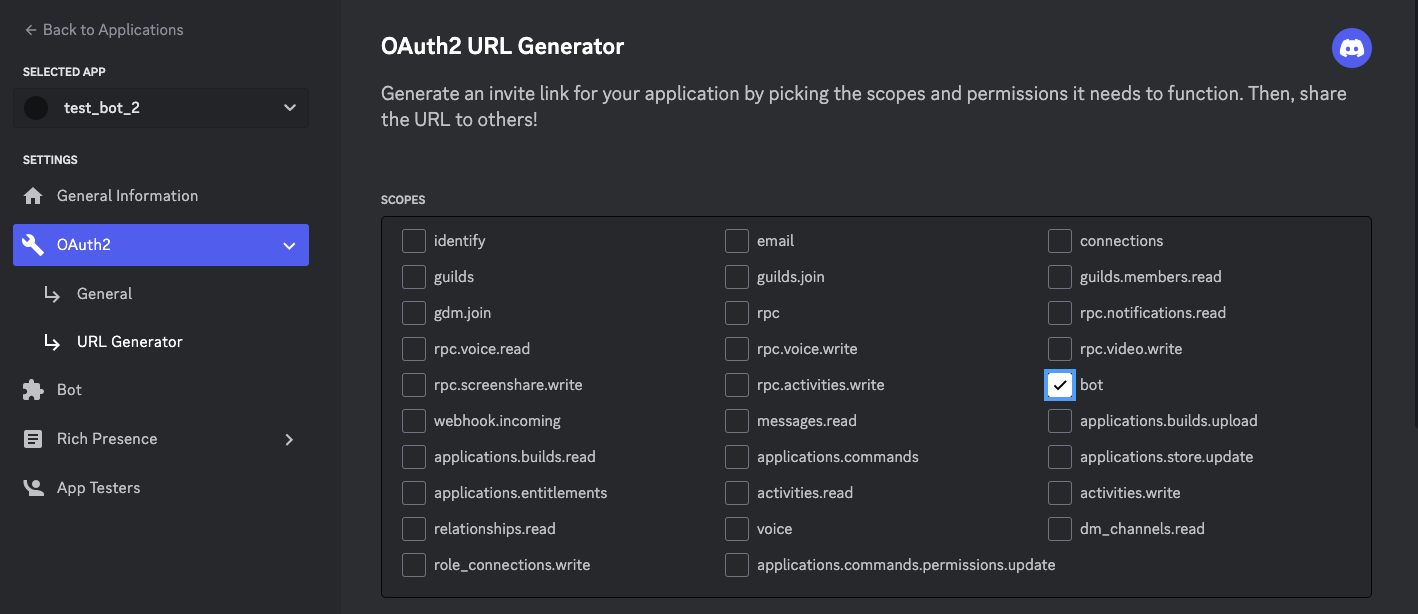The image size is (1418, 614).
Task: Open the General OAuth2 subpage
Action: 104,294
